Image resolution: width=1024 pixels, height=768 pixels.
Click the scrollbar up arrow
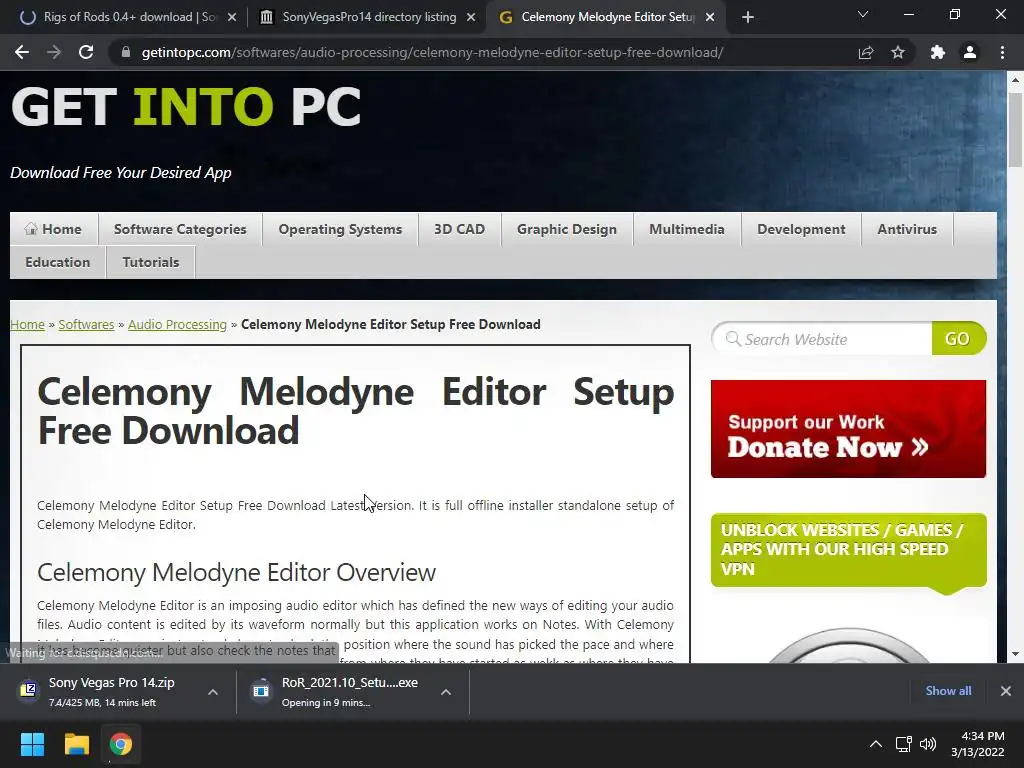pyautogui.click(x=1015, y=80)
